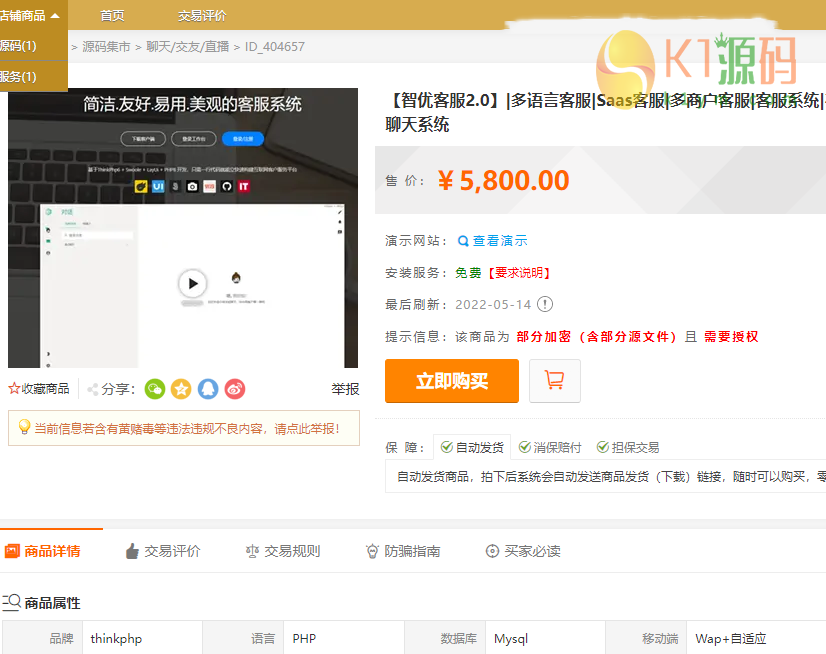Click the 需要授权 warning text

pyautogui.click(x=731, y=337)
